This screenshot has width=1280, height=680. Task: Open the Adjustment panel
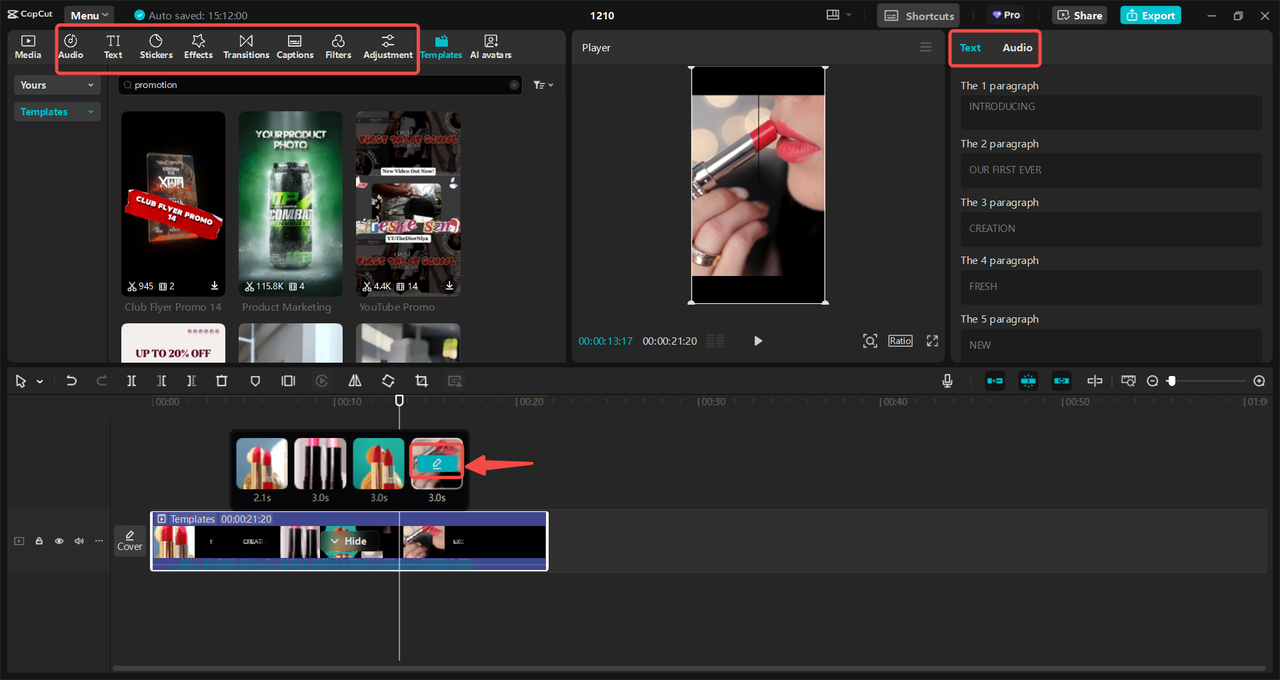click(388, 46)
